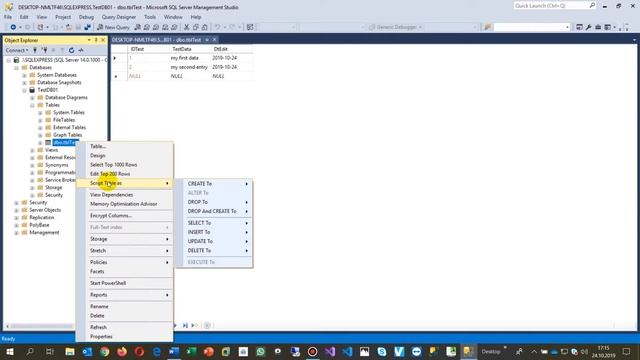Open the Policies submenu in context menu

click(x=124, y=262)
